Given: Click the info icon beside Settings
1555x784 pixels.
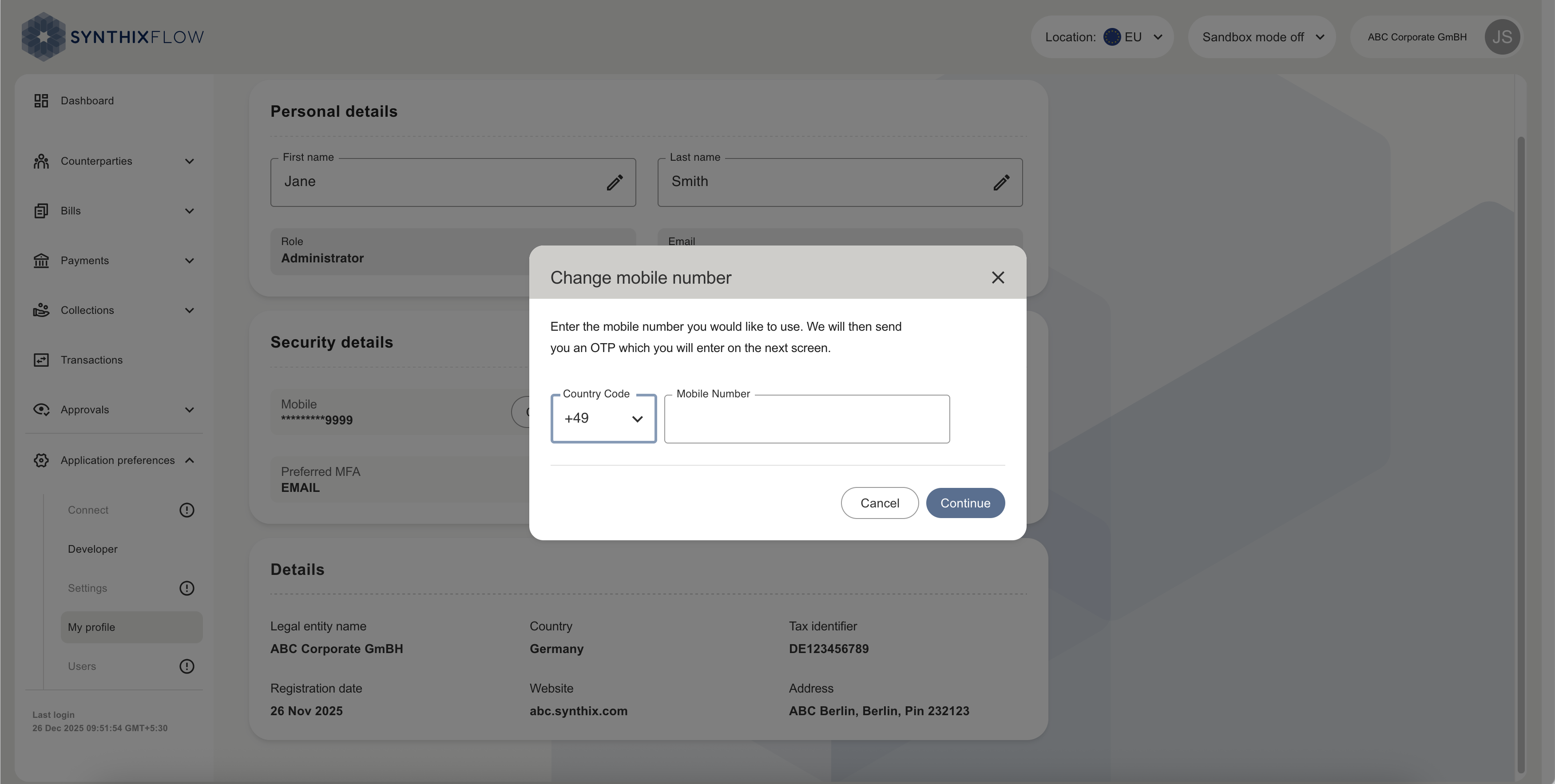Looking at the screenshot, I should point(187,589).
